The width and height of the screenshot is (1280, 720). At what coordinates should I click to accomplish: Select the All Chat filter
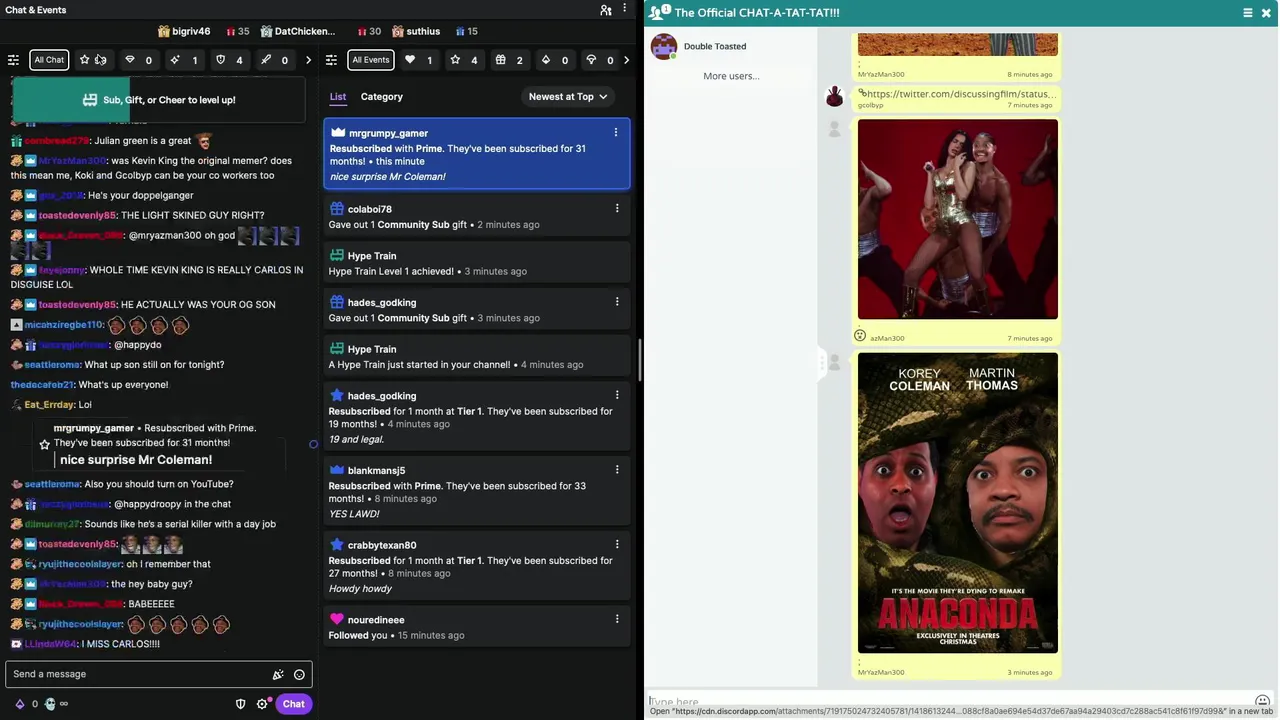pyautogui.click(x=49, y=60)
